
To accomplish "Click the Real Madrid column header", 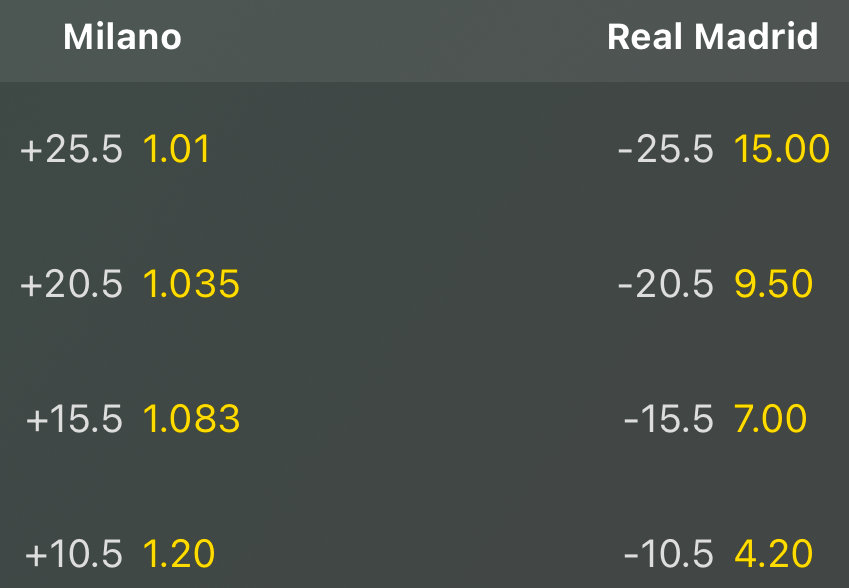I will coord(712,38).
